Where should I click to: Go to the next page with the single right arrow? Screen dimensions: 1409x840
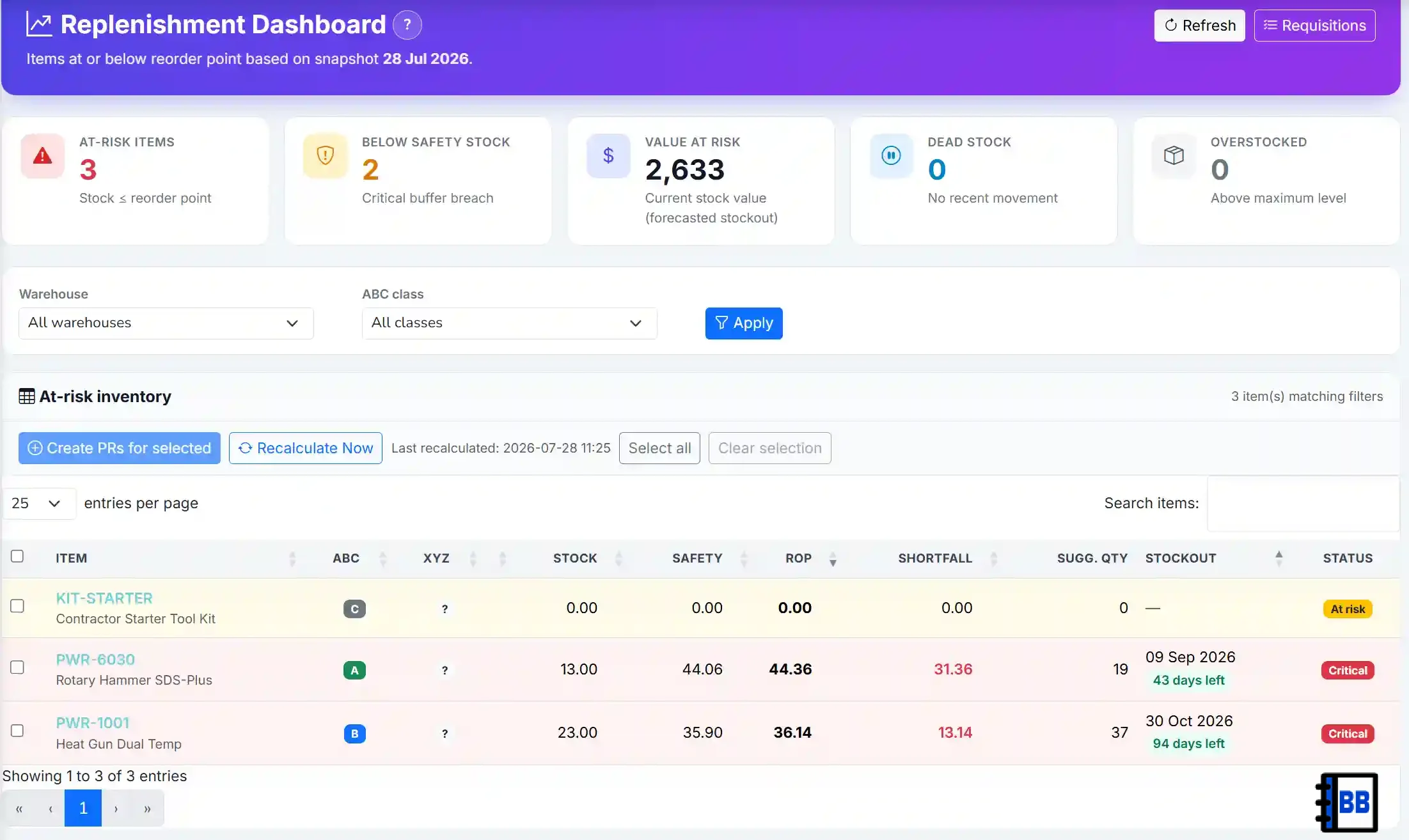(116, 808)
